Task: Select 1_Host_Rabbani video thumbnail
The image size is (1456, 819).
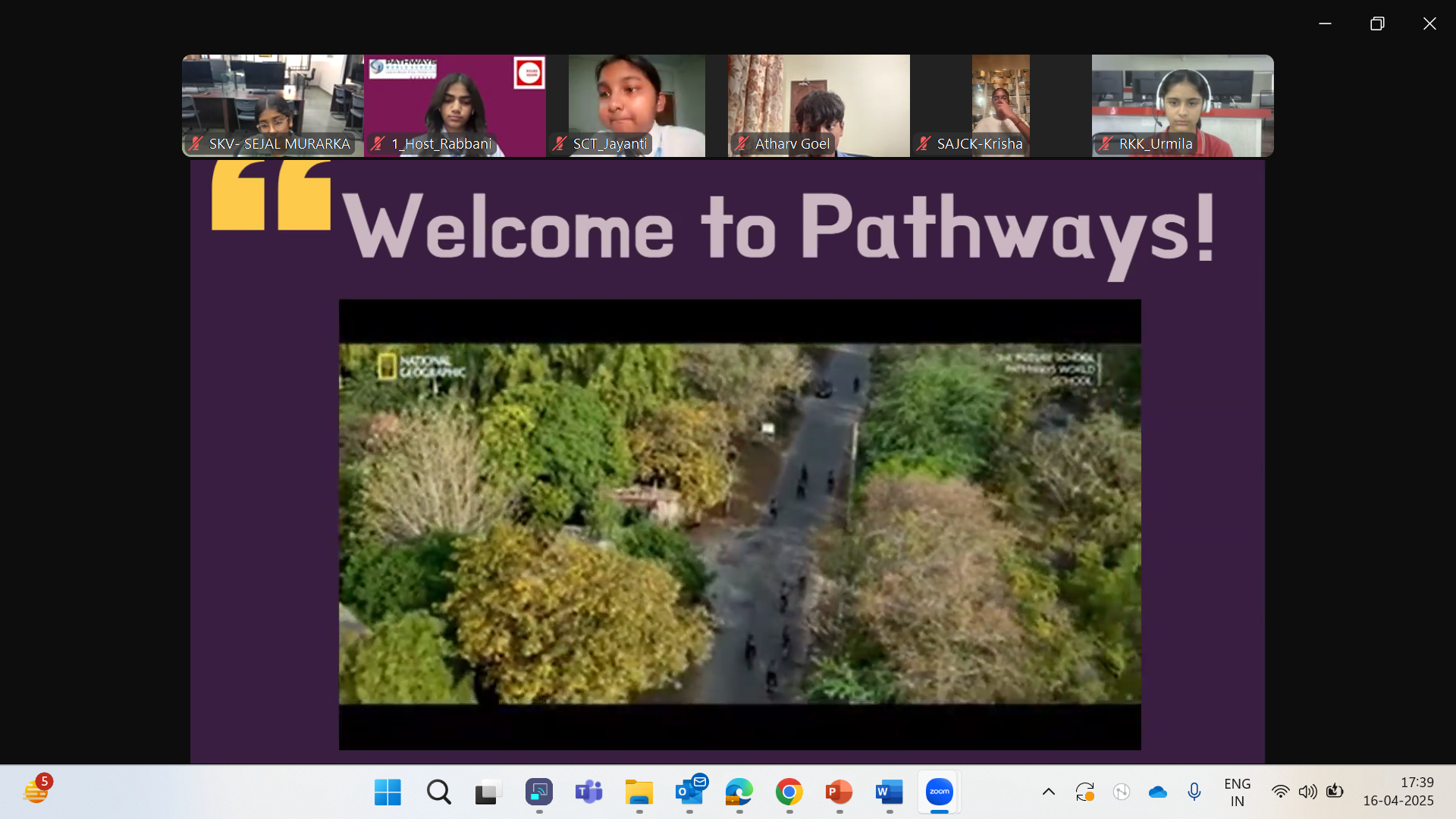Action: [454, 105]
